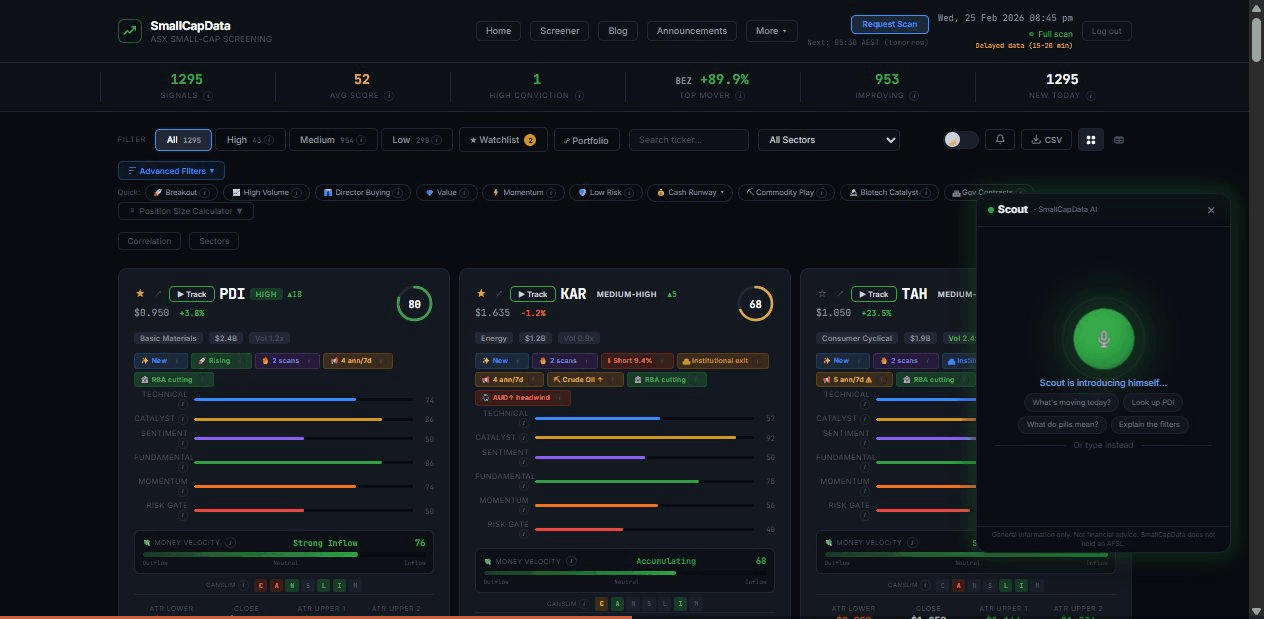Open the notifications bell
1264x619 pixels.
(x=1000, y=139)
